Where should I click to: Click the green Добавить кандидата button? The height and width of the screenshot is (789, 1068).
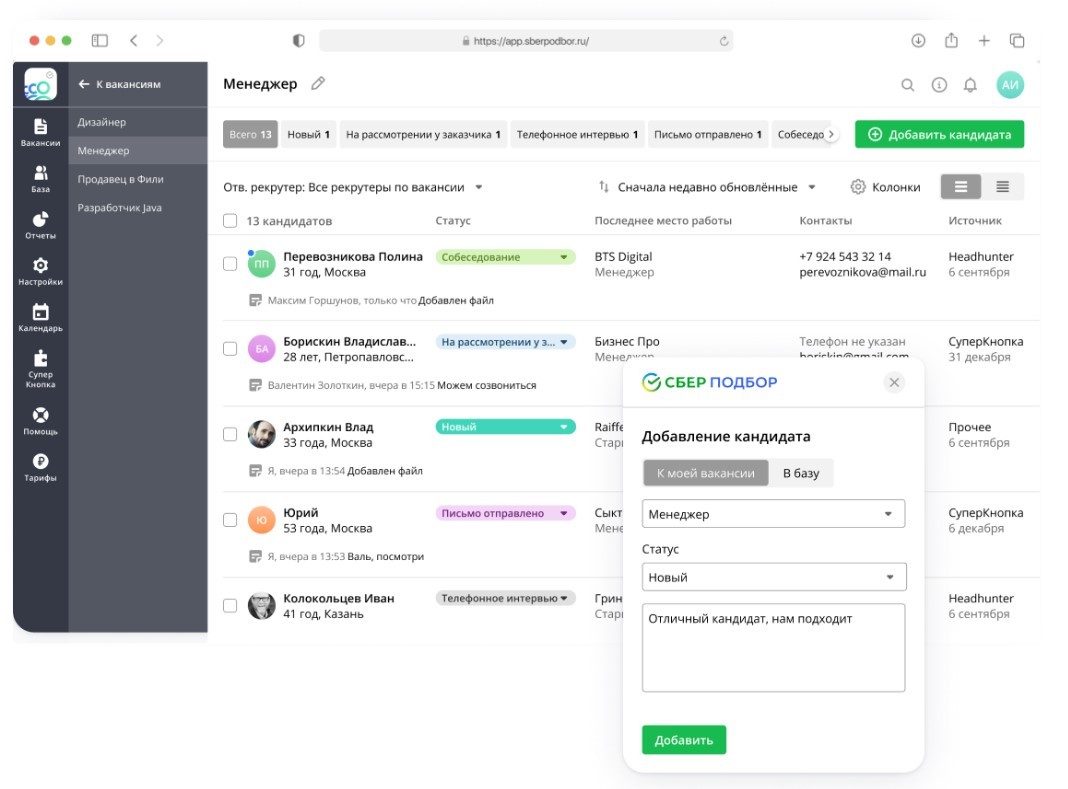(938, 134)
